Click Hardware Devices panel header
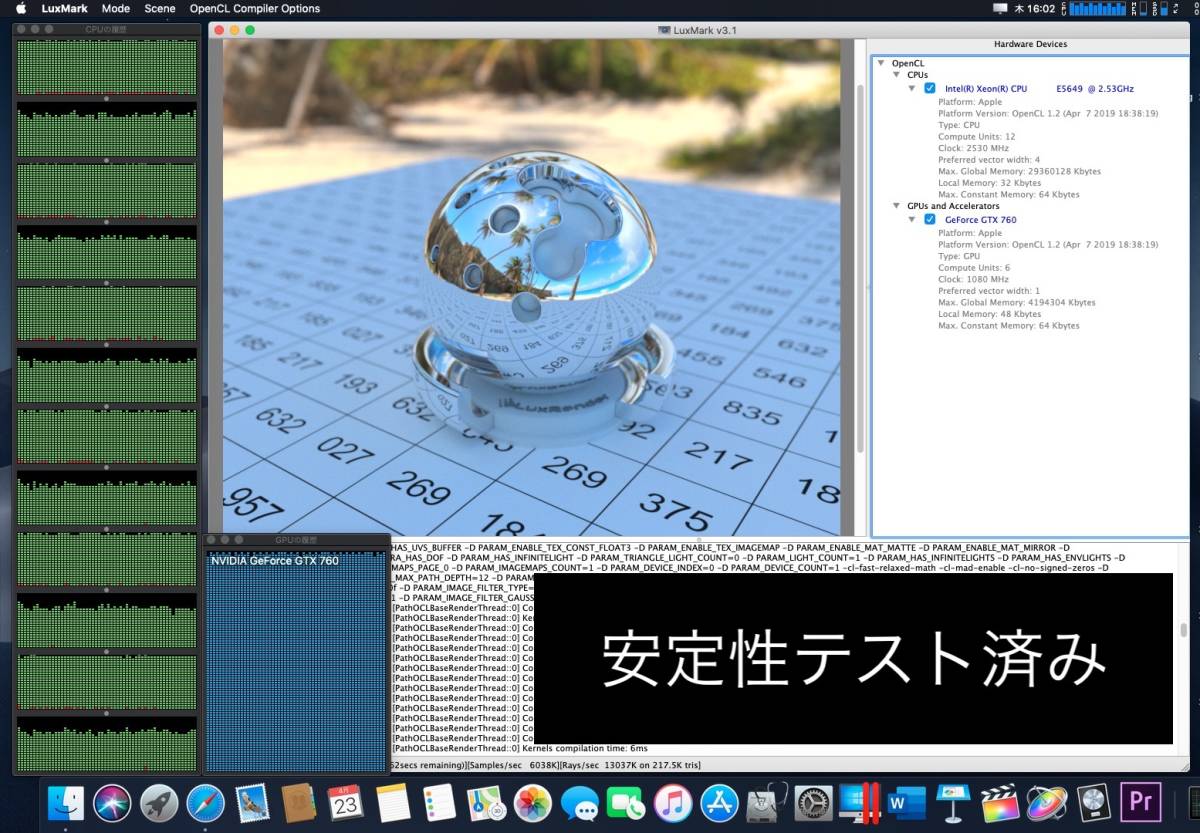1200x833 pixels. pos(1030,45)
